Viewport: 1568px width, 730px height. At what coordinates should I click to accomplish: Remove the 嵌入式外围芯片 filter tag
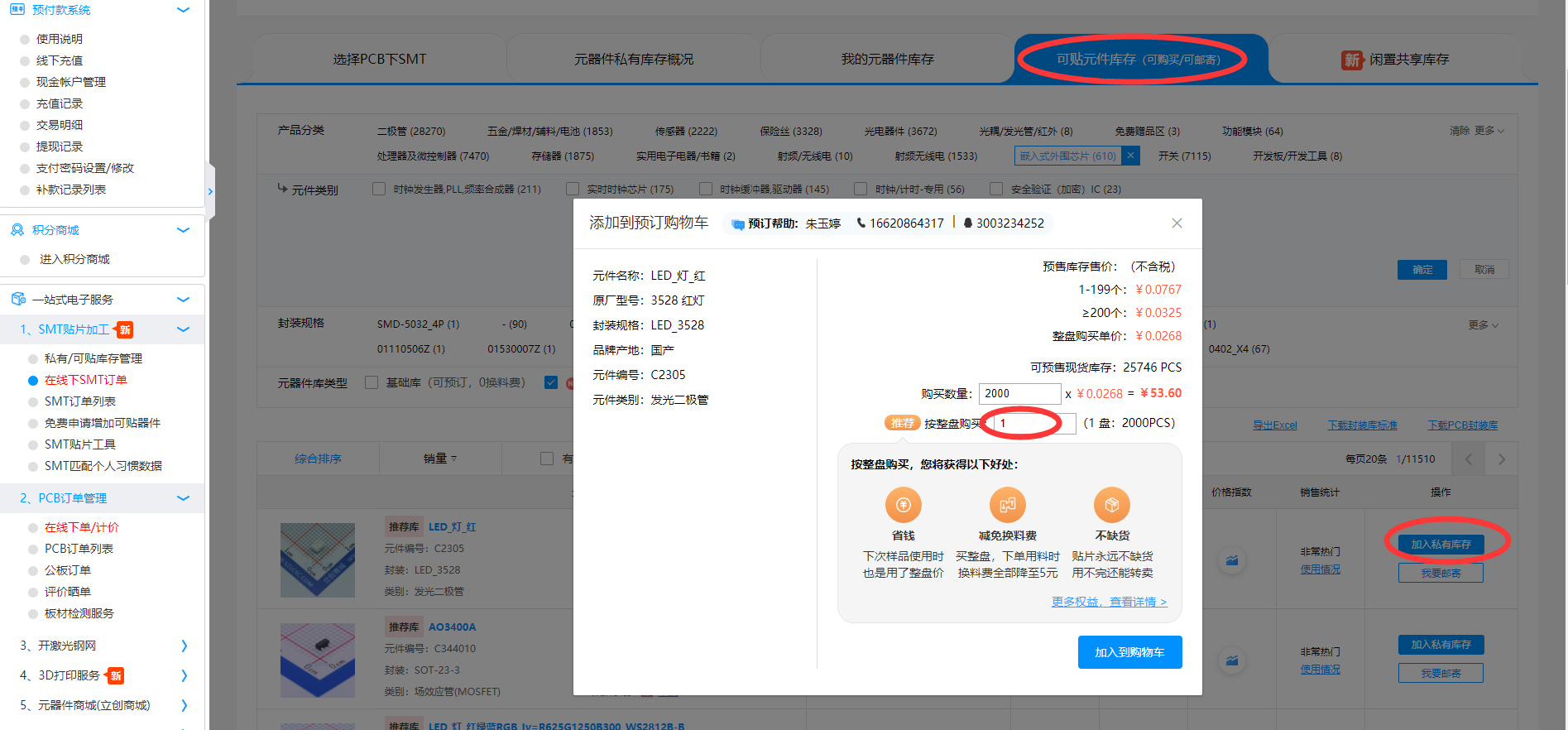click(1131, 156)
